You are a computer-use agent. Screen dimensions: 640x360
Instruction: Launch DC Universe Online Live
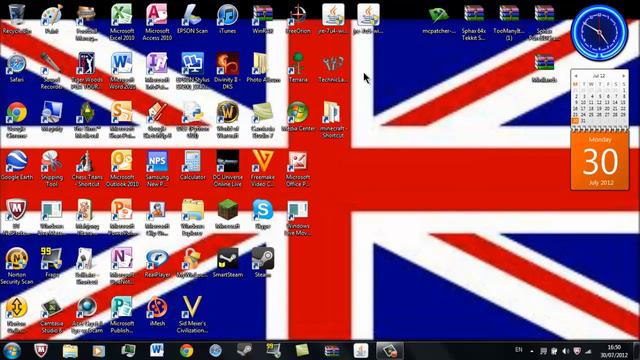point(227,168)
